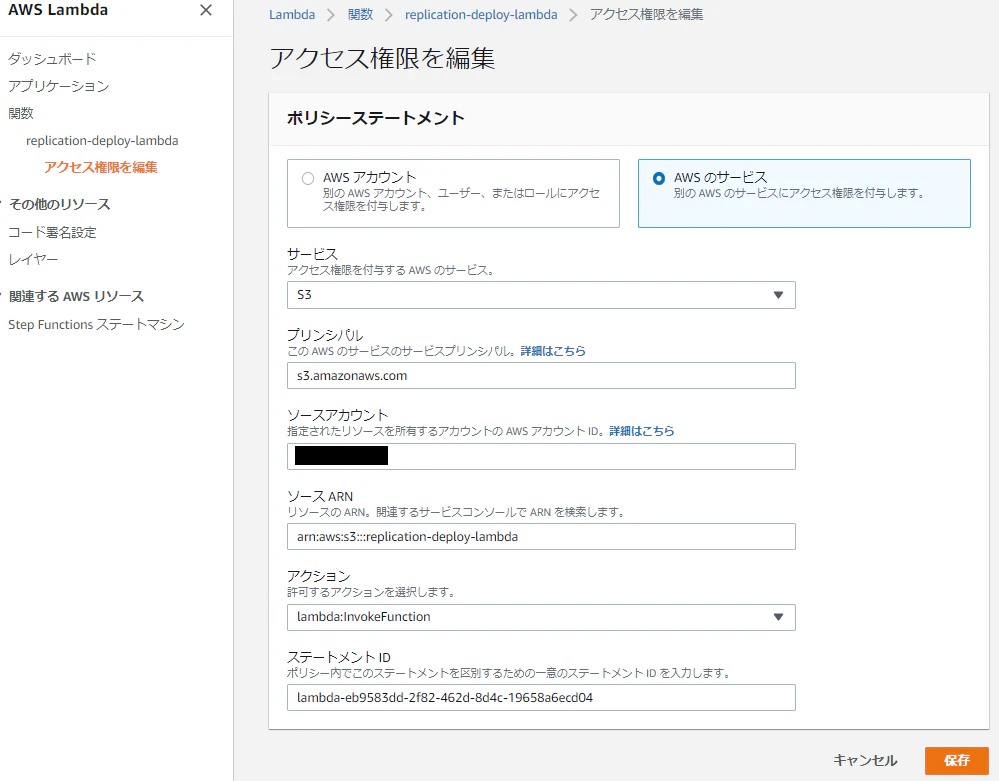
Task: Open レイヤー in sidebar
Action: (33, 259)
